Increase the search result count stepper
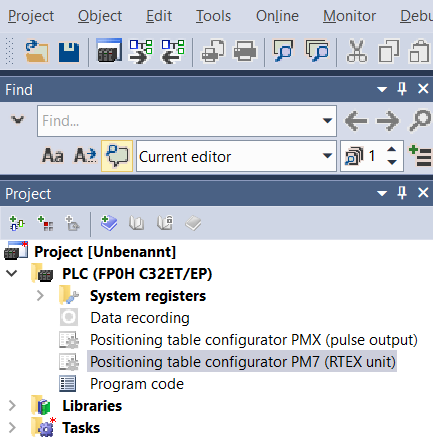Screen dimensions: 433x438 tap(392, 150)
